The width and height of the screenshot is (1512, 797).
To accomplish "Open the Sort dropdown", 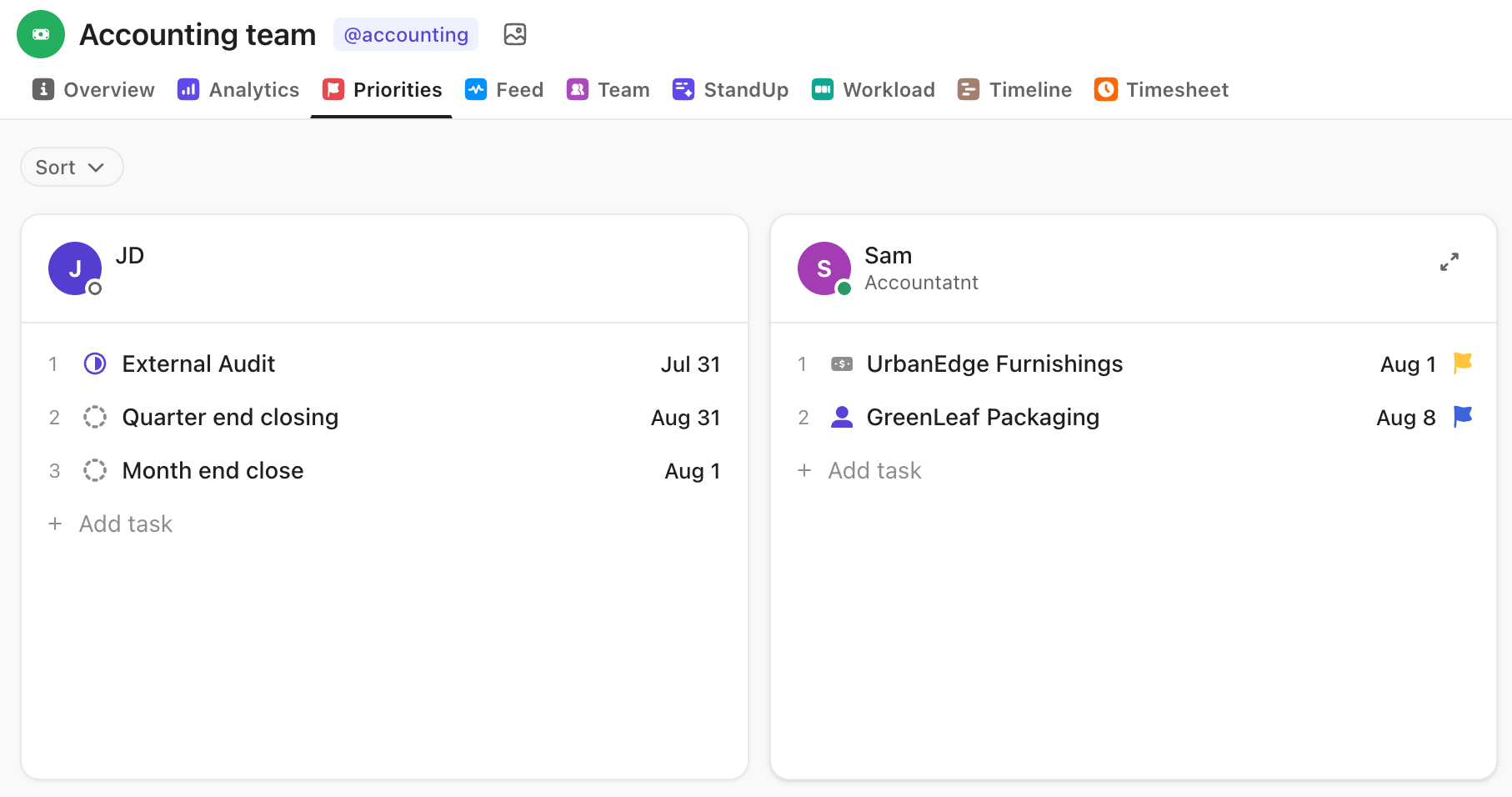I will [71, 167].
